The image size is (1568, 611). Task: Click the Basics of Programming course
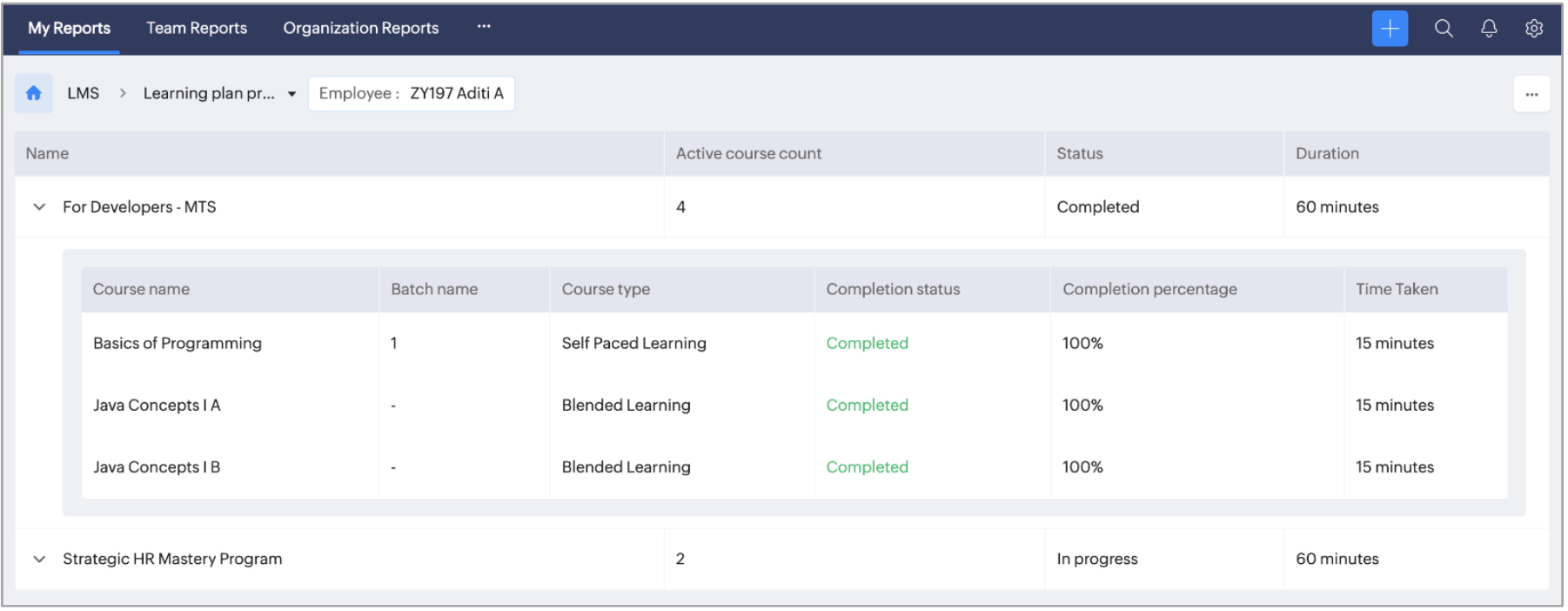[x=178, y=343]
